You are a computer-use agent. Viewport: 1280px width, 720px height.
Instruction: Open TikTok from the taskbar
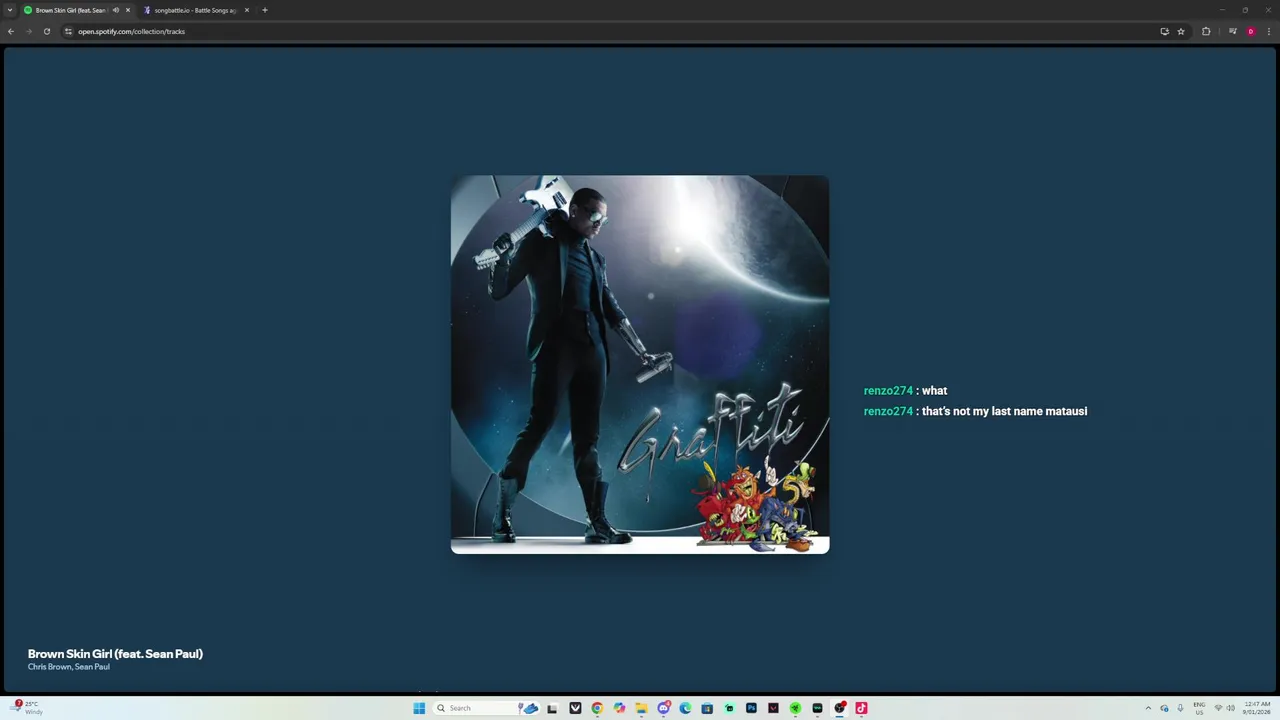861,708
